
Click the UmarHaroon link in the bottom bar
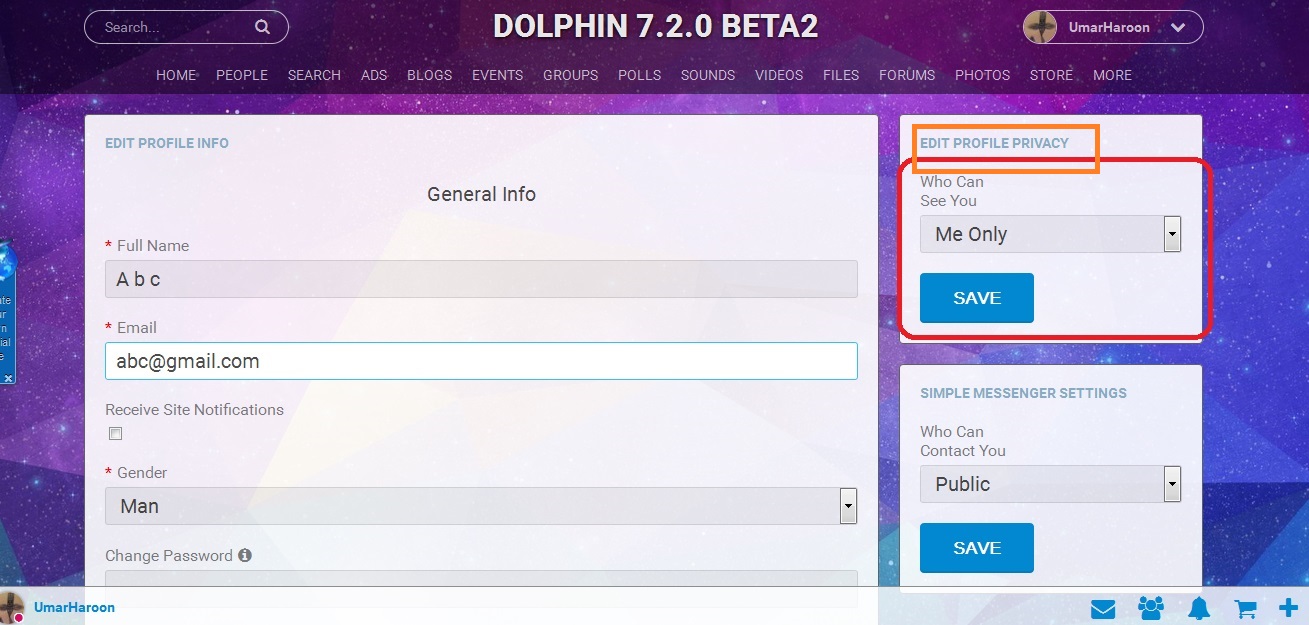pyautogui.click(x=74, y=607)
